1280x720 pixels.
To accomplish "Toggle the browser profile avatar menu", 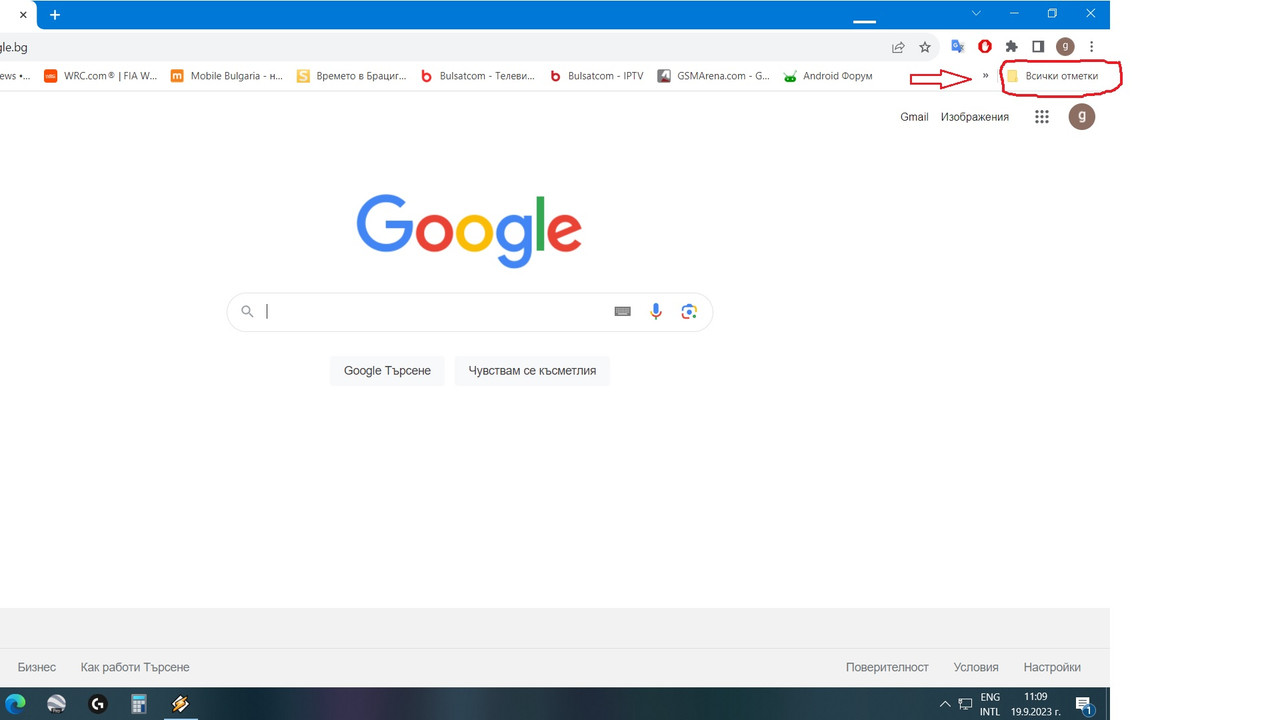I will (x=1064, y=46).
